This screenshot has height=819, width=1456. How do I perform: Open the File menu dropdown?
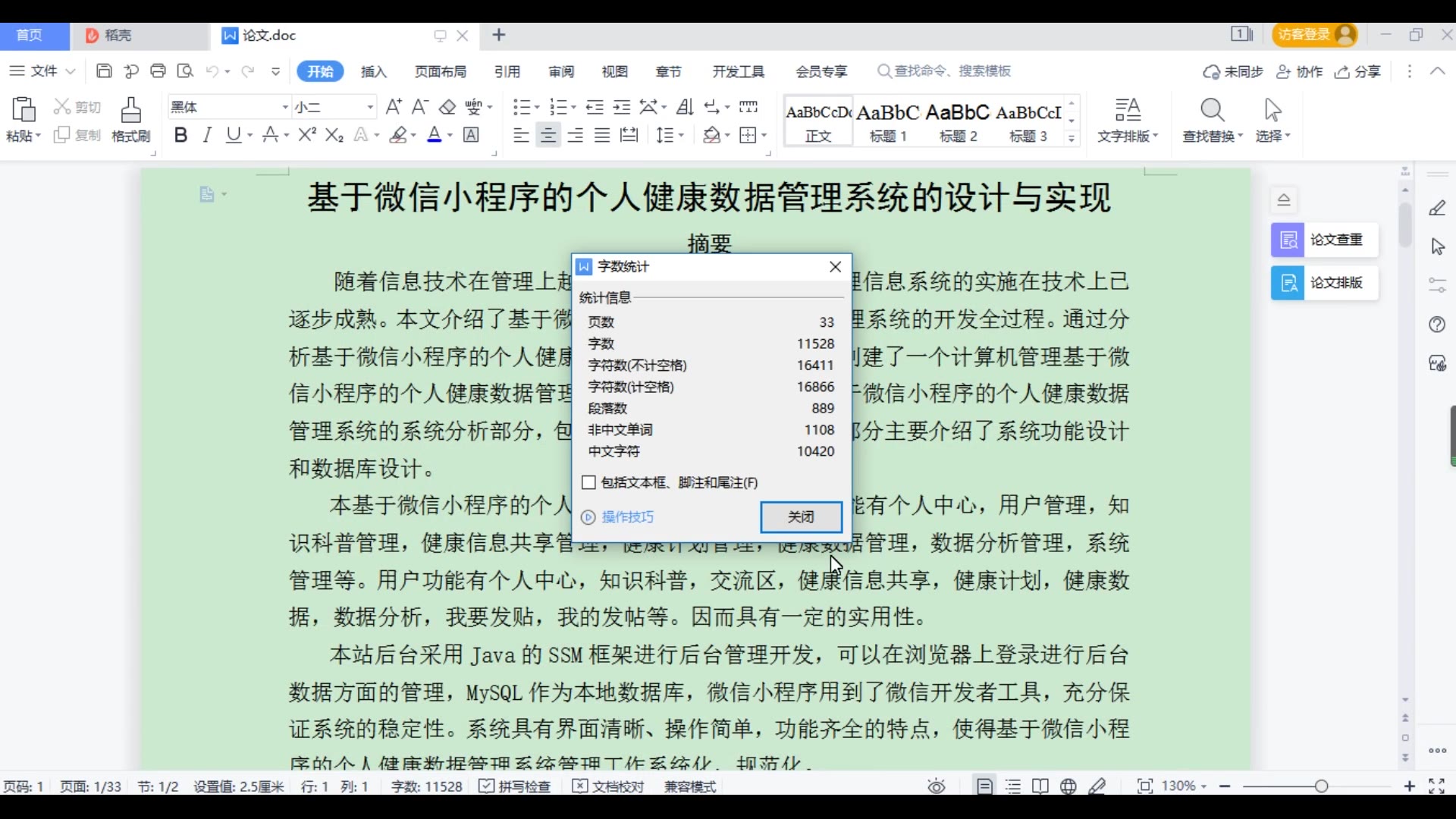click(x=42, y=71)
